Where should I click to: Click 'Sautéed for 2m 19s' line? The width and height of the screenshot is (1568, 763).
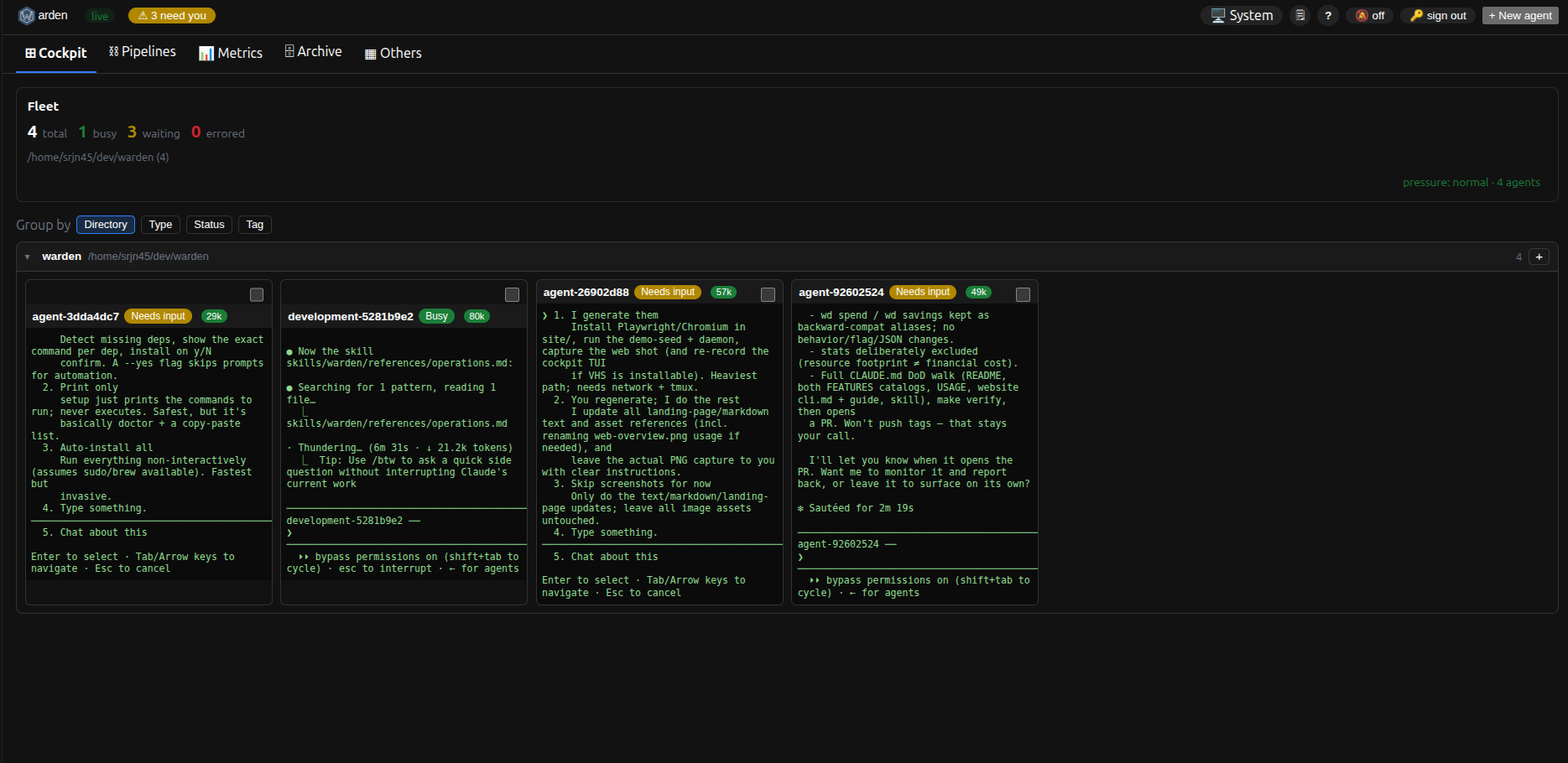tap(856, 508)
